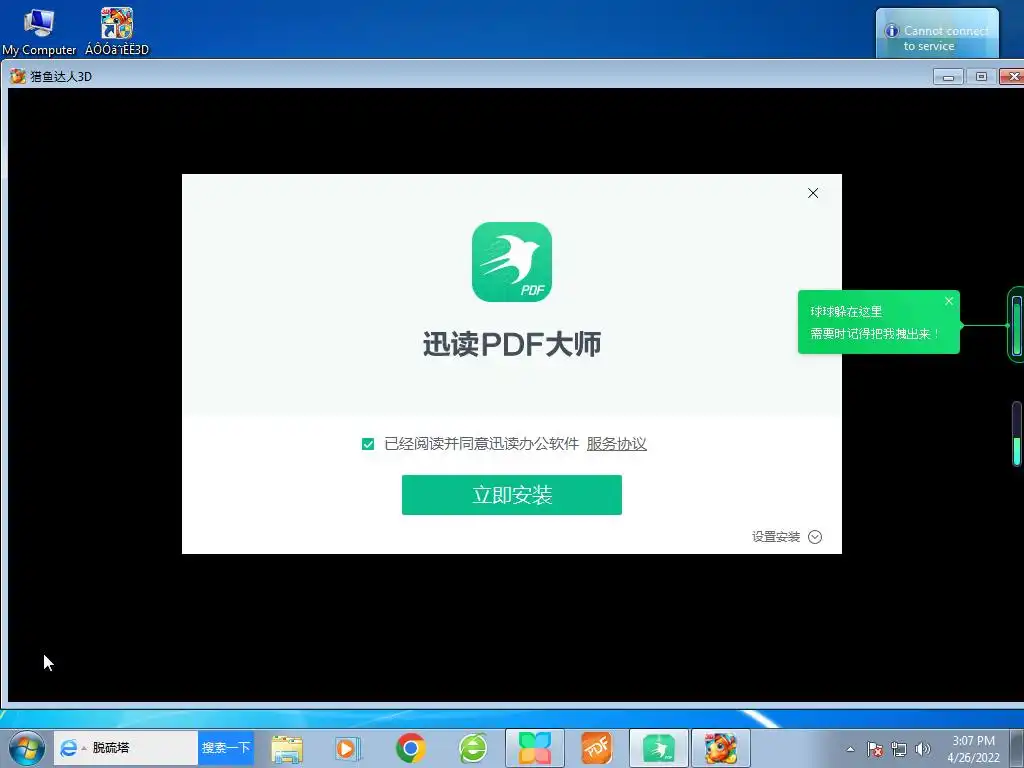Click the info icon in the service notification
This screenshot has width=1024, height=768.
tap(891, 31)
